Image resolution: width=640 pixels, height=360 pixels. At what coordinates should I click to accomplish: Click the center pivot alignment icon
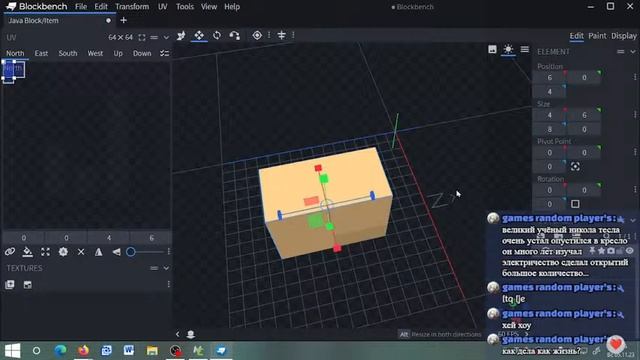(282, 36)
